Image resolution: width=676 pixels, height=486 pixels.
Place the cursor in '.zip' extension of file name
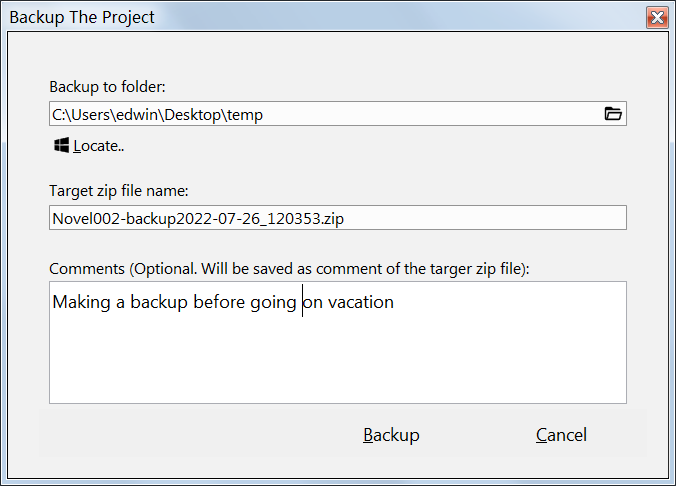(x=332, y=219)
